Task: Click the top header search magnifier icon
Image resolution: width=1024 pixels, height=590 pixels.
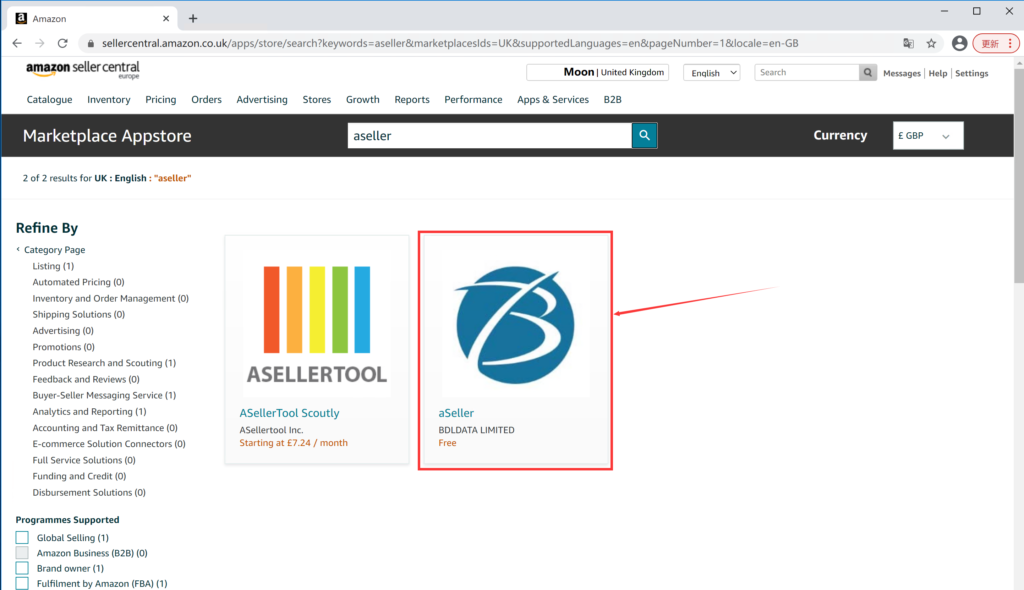Action: tap(867, 73)
